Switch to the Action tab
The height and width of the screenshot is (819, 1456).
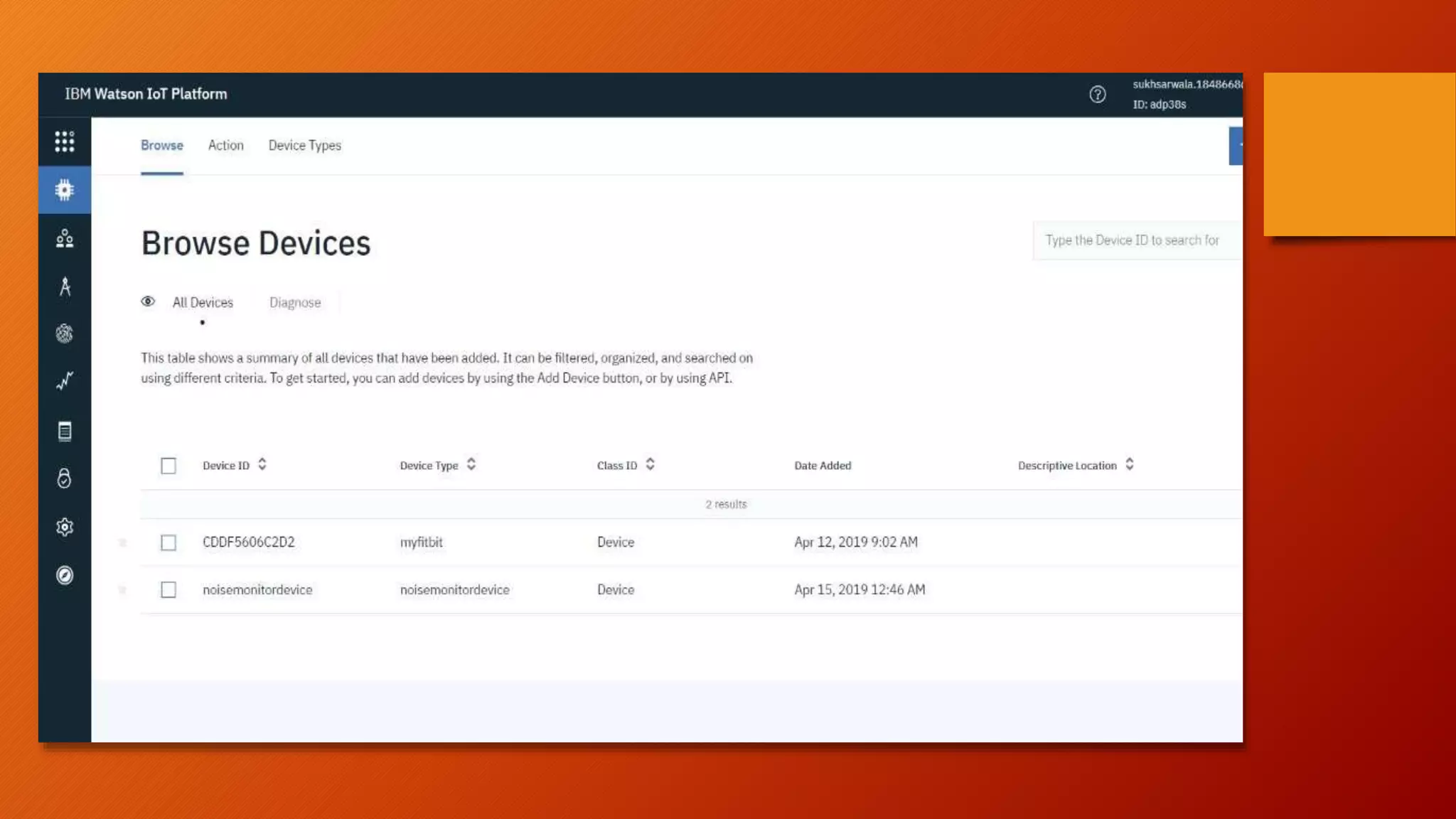225,146
